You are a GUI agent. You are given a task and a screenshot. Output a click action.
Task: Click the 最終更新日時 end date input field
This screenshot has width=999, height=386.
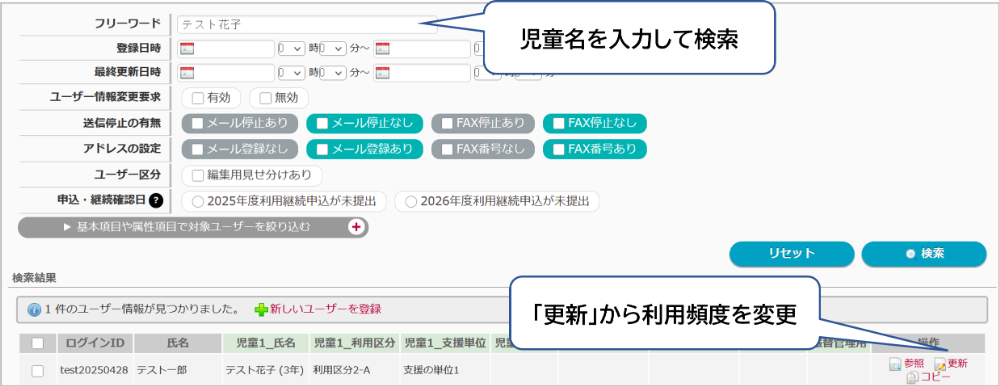(x=421, y=73)
